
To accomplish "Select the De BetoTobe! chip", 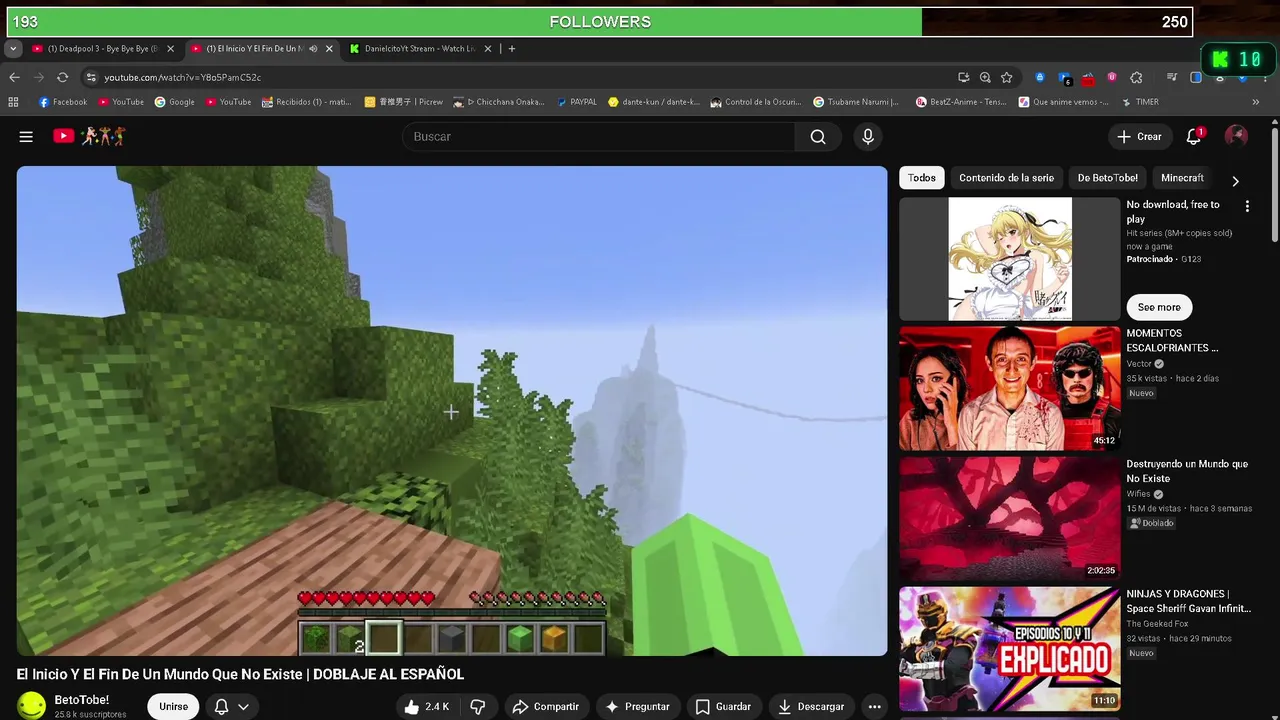I will 1107,178.
